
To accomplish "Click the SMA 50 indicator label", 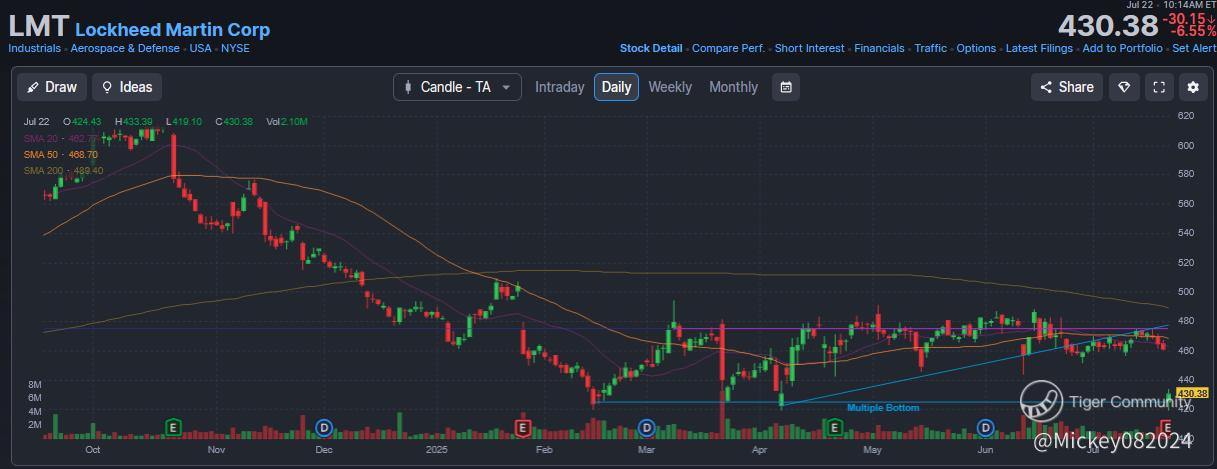I will tap(61, 155).
